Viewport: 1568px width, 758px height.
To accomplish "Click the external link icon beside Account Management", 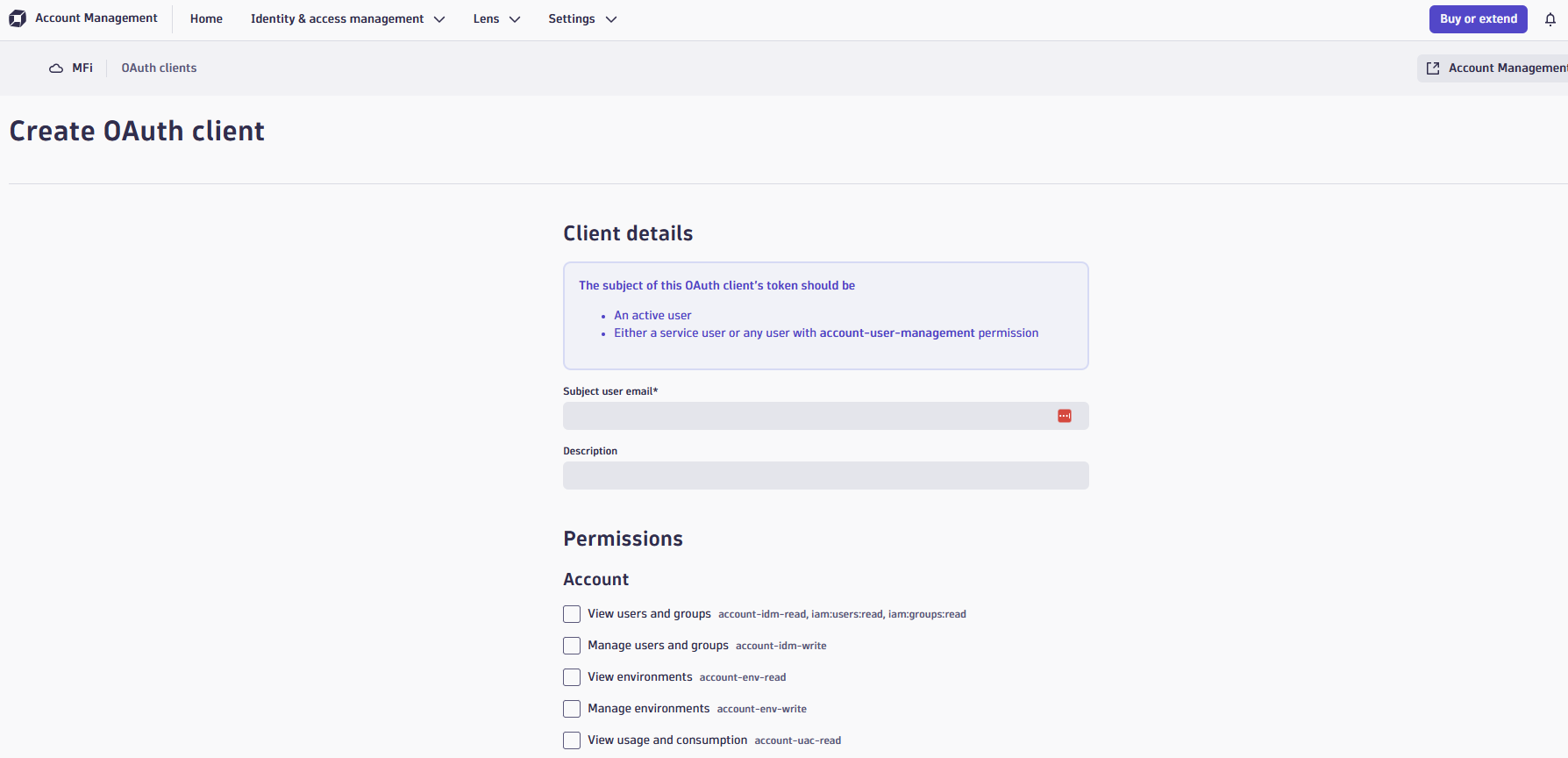I will click(1433, 68).
